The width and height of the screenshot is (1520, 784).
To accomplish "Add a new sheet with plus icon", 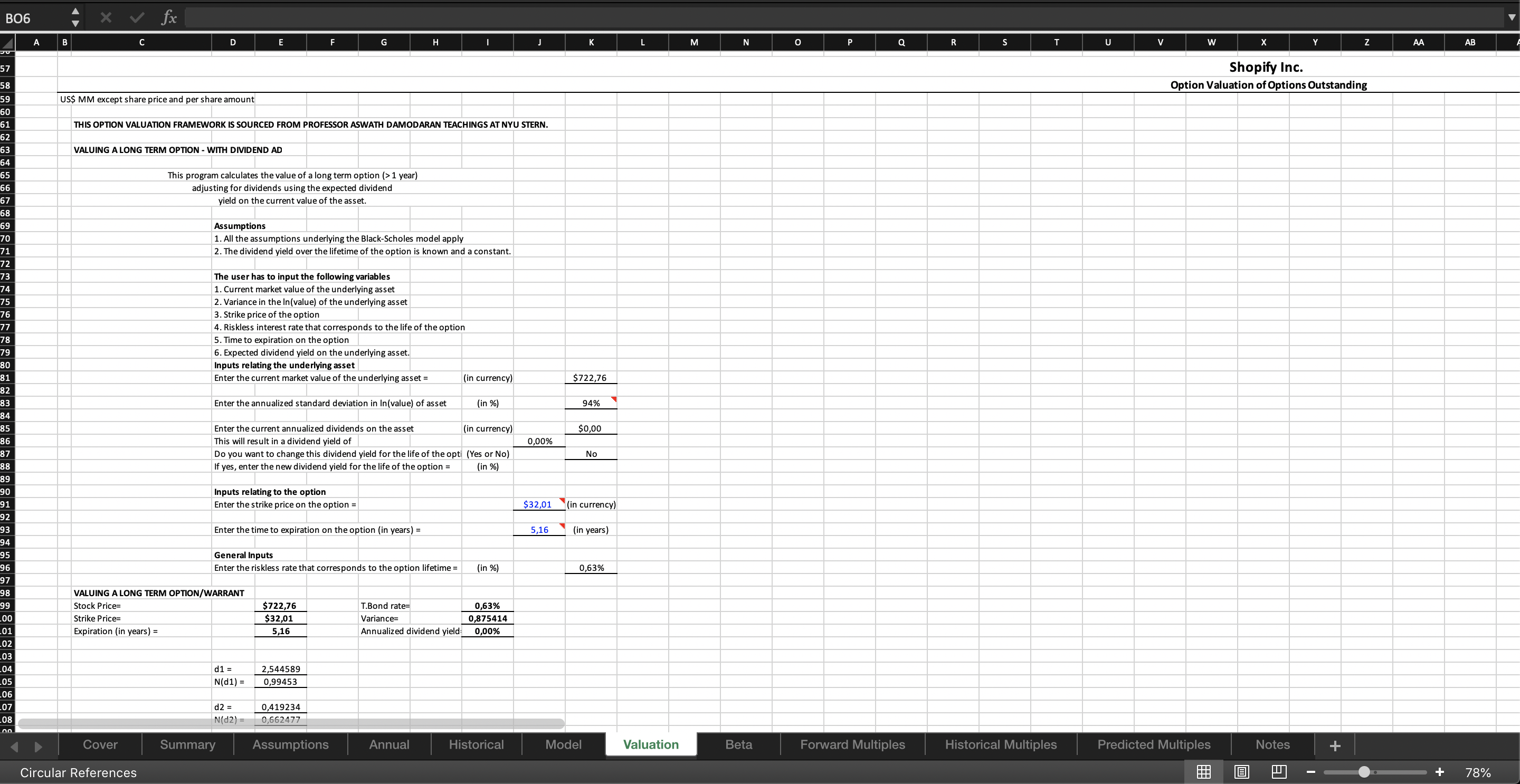I will 1335,745.
